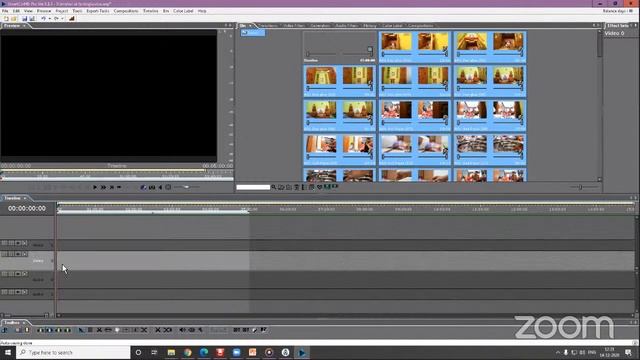The width and height of the screenshot is (640, 360).
Task: Open the Edit menu
Action: tap(16, 11)
